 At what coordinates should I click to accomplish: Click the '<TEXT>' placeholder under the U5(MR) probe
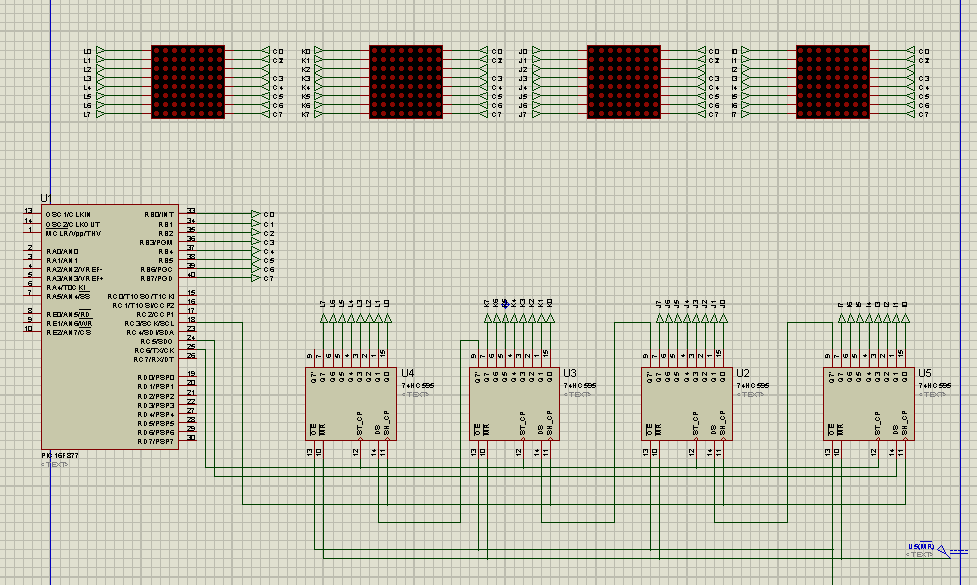point(920,554)
